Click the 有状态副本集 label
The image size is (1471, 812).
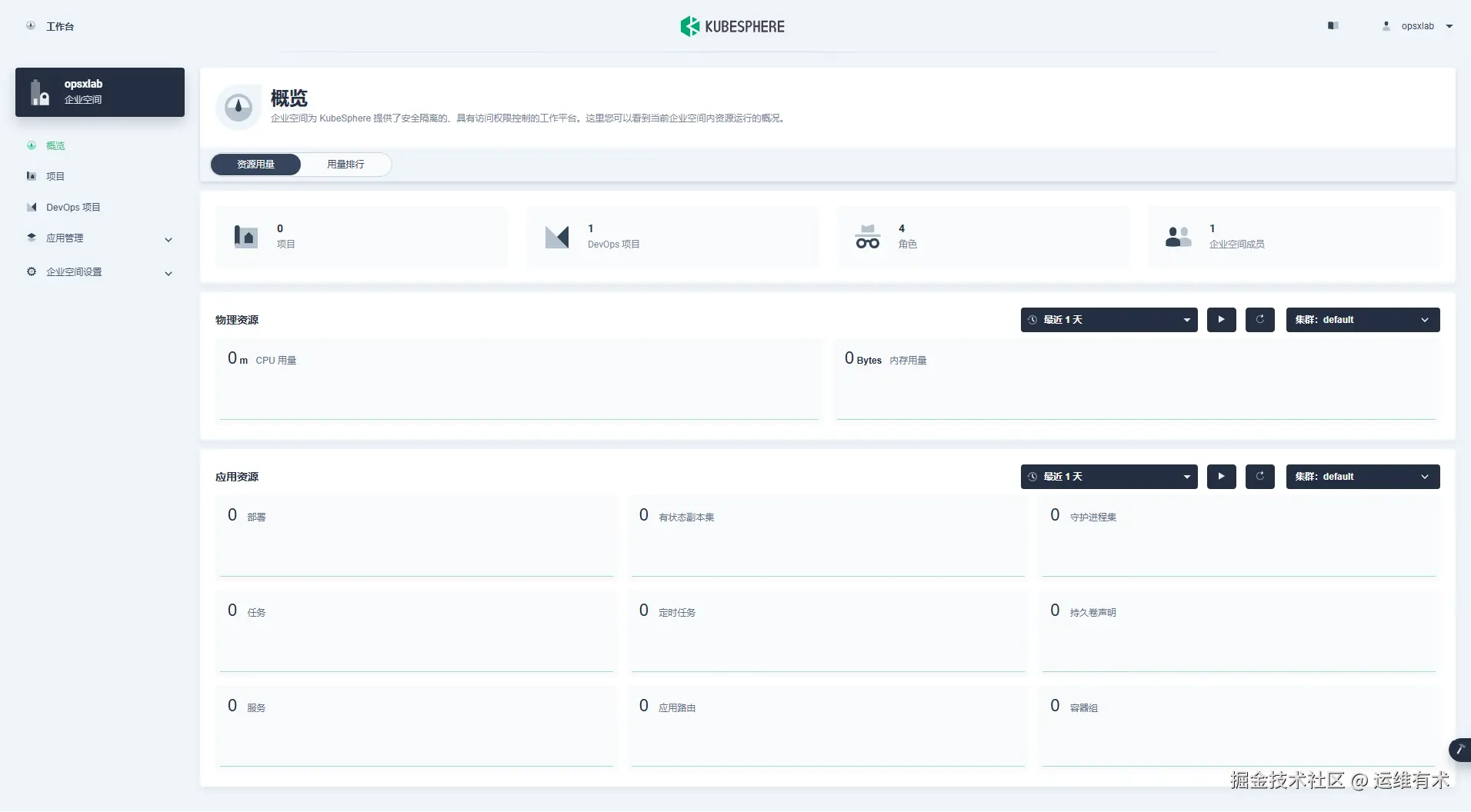[x=686, y=517]
